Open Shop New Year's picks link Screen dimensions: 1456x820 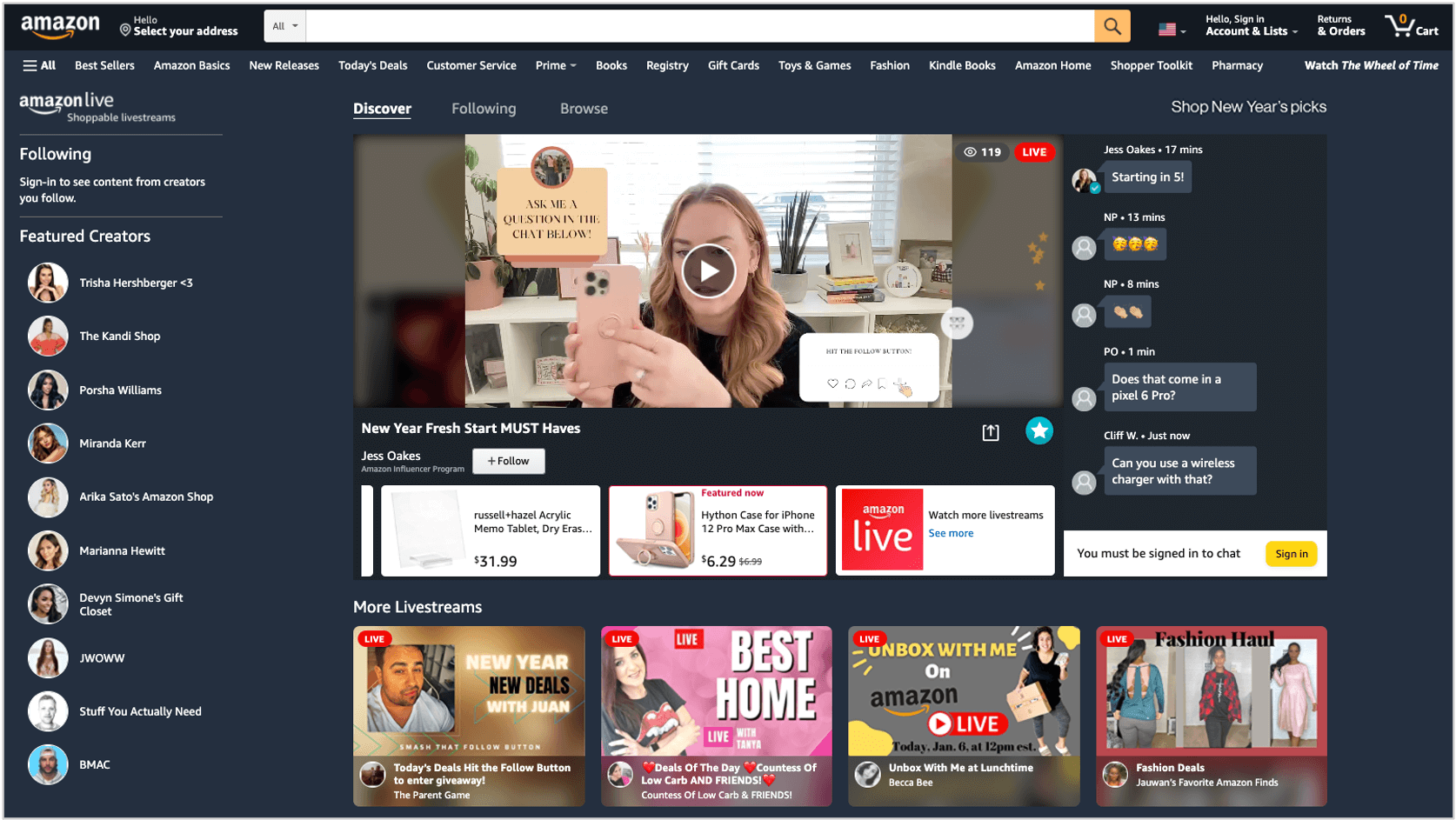(1248, 107)
